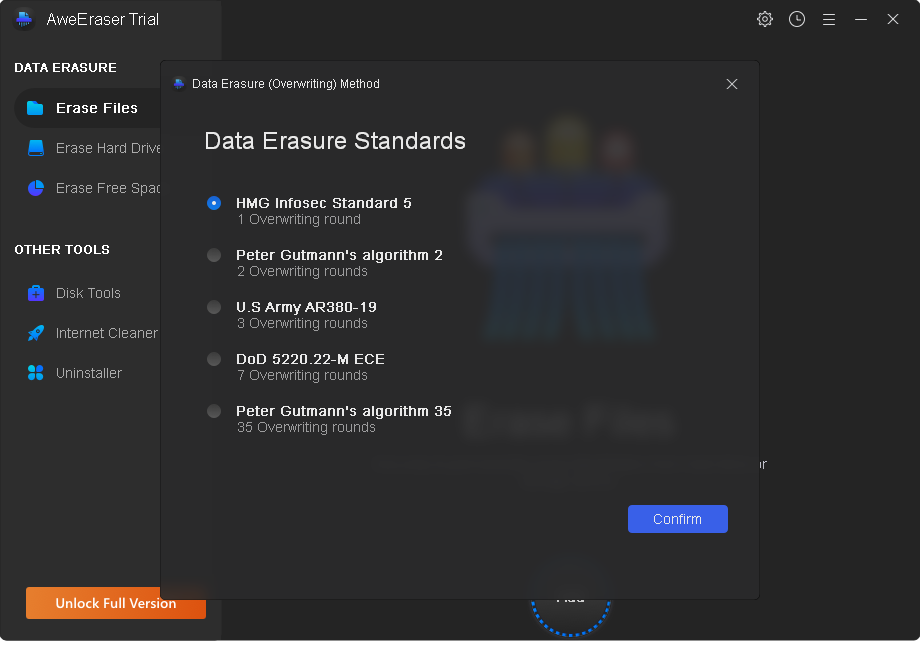Click the '35 Overwriting rounds' text
The width and height of the screenshot is (920, 660).
(x=306, y=428)
